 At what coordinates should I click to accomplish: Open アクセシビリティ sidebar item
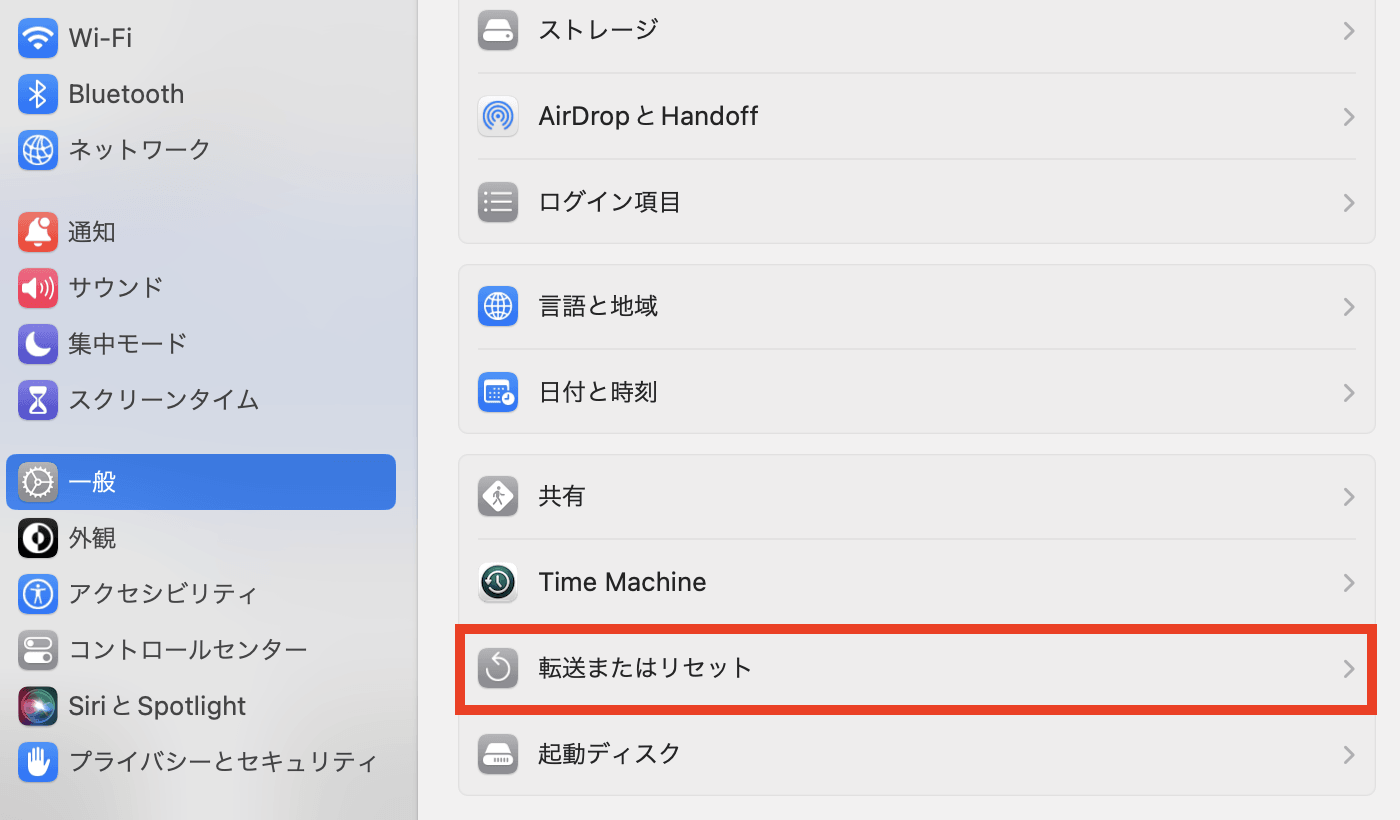[x=162, y=594]
